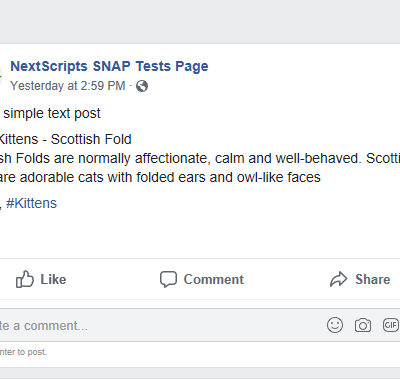
Task: Click the Share text label
Action: tap(373, 279)
